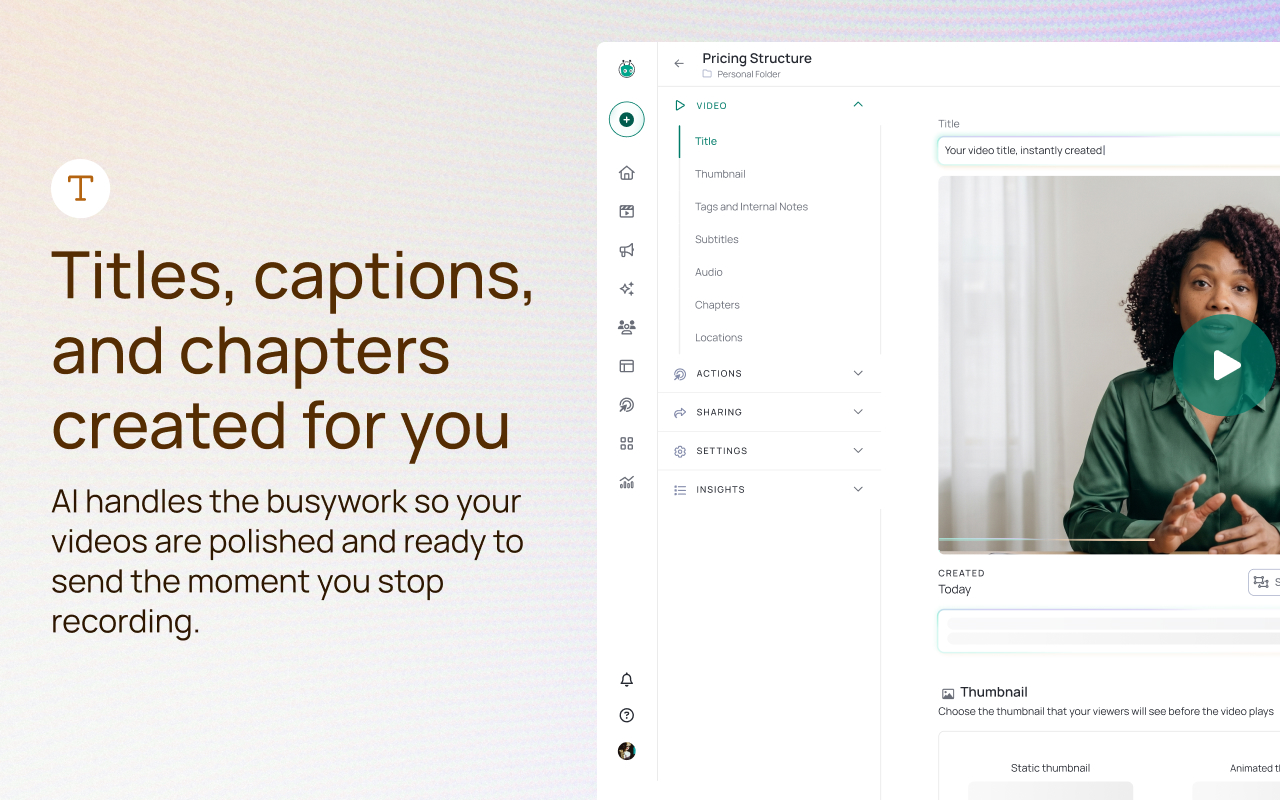Collapse the VIDEO section chevron
The width and height of the screenshot is (1280, 800).
(858, 104)
